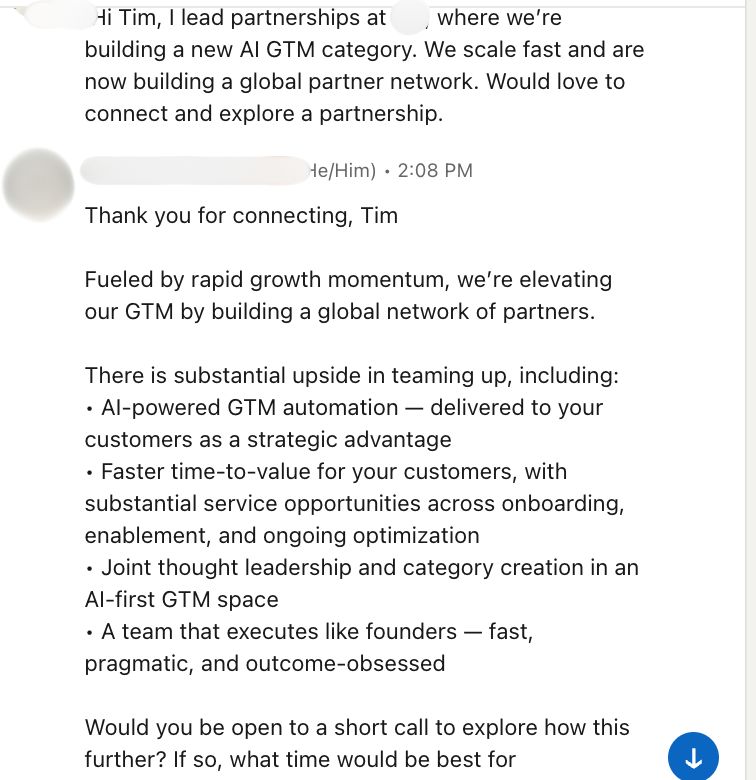Click "Would you be open to a short call" line

tap(357, 728)
